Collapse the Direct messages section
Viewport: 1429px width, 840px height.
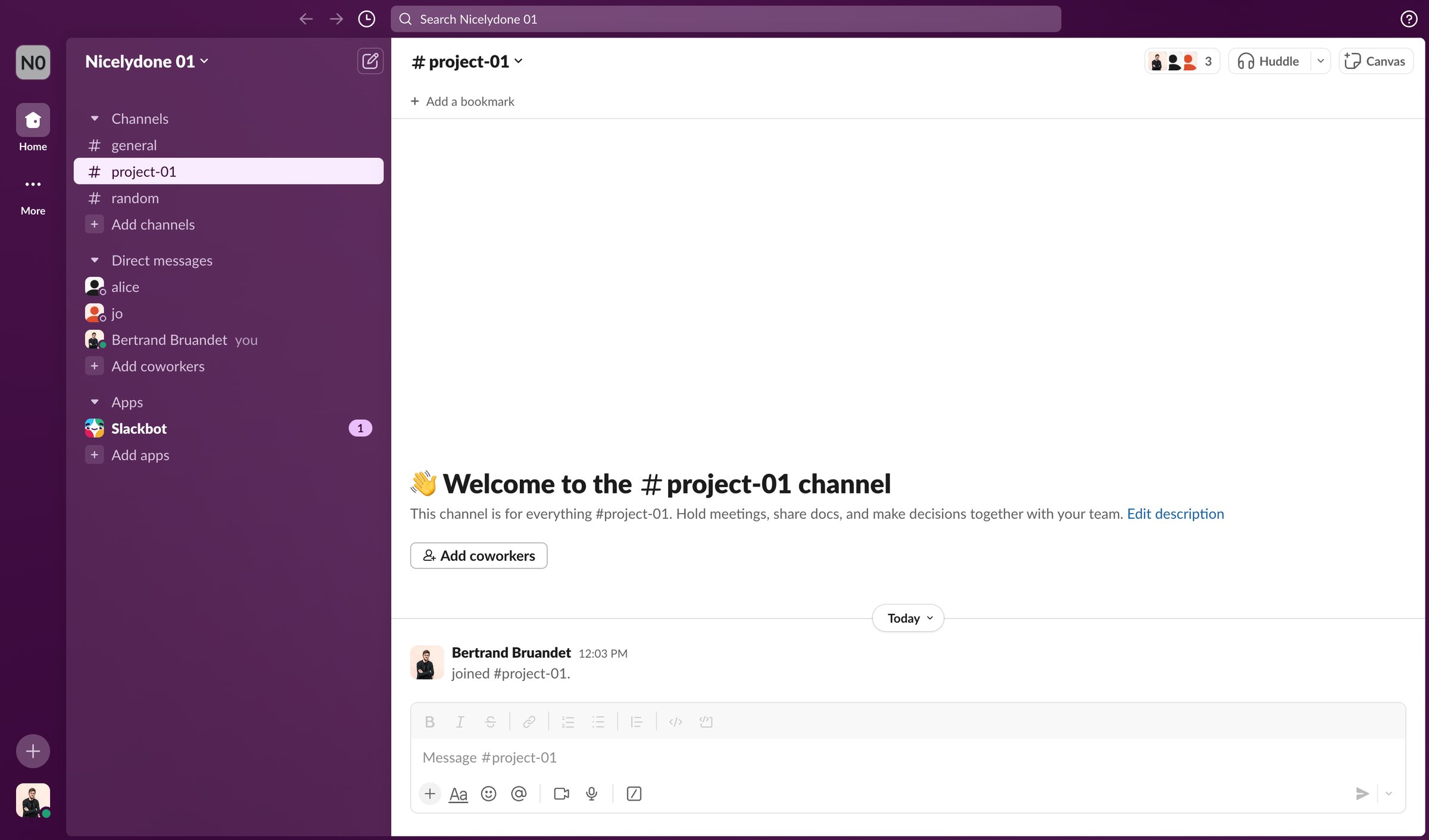95,260
